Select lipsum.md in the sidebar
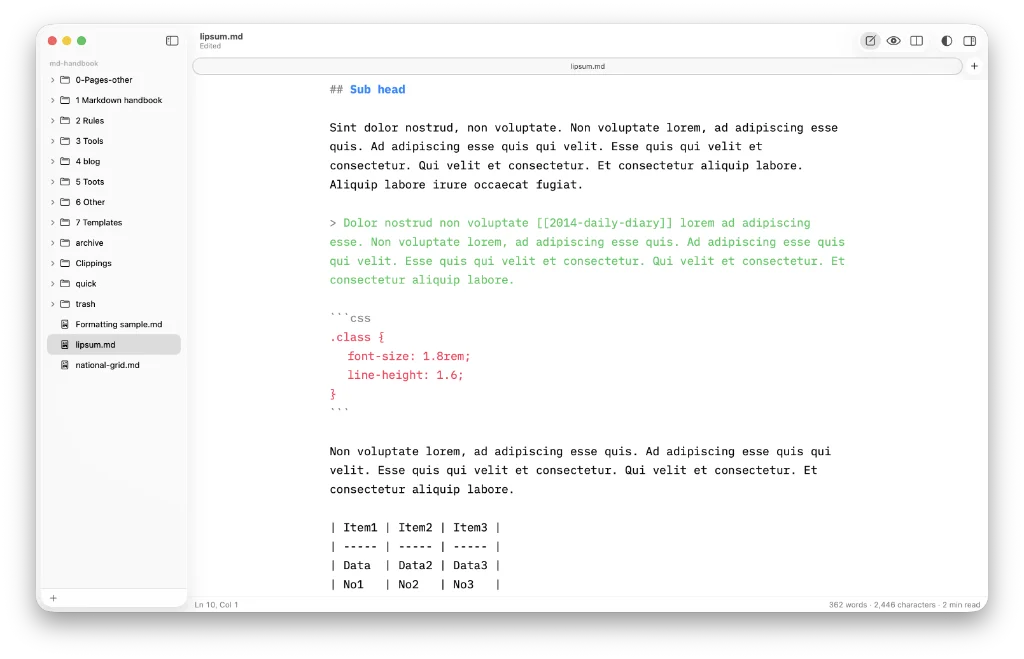This screenshot has width=1024, height=659. [114, 345]
